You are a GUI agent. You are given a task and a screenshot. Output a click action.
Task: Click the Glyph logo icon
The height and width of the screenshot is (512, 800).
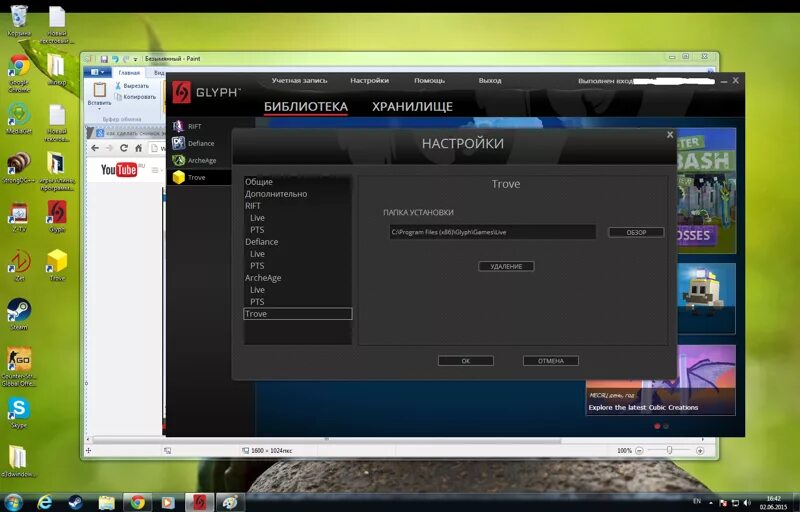tap(181, 92)
